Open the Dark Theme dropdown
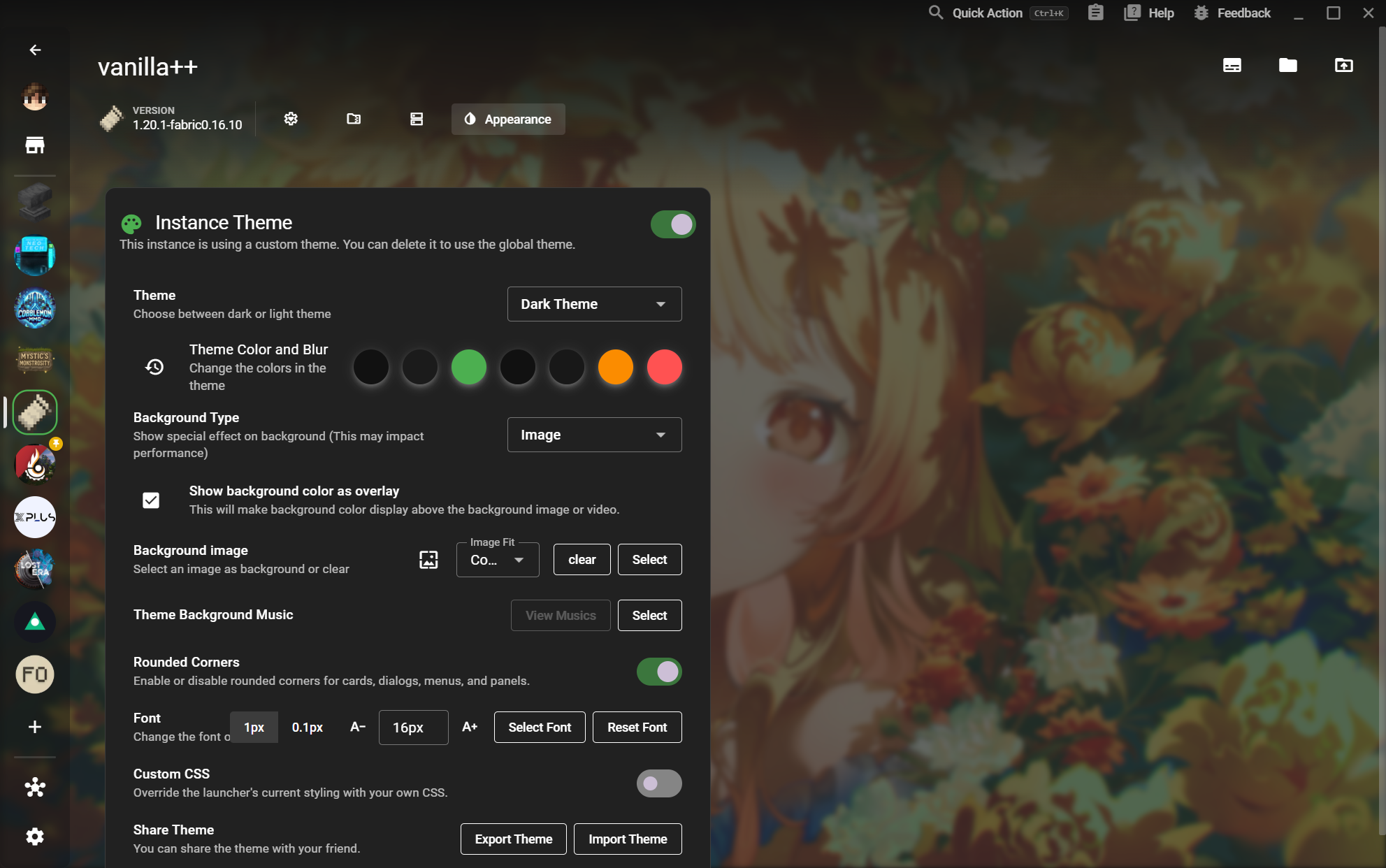Screen dimensions: 1386x868 coord(595,304)
